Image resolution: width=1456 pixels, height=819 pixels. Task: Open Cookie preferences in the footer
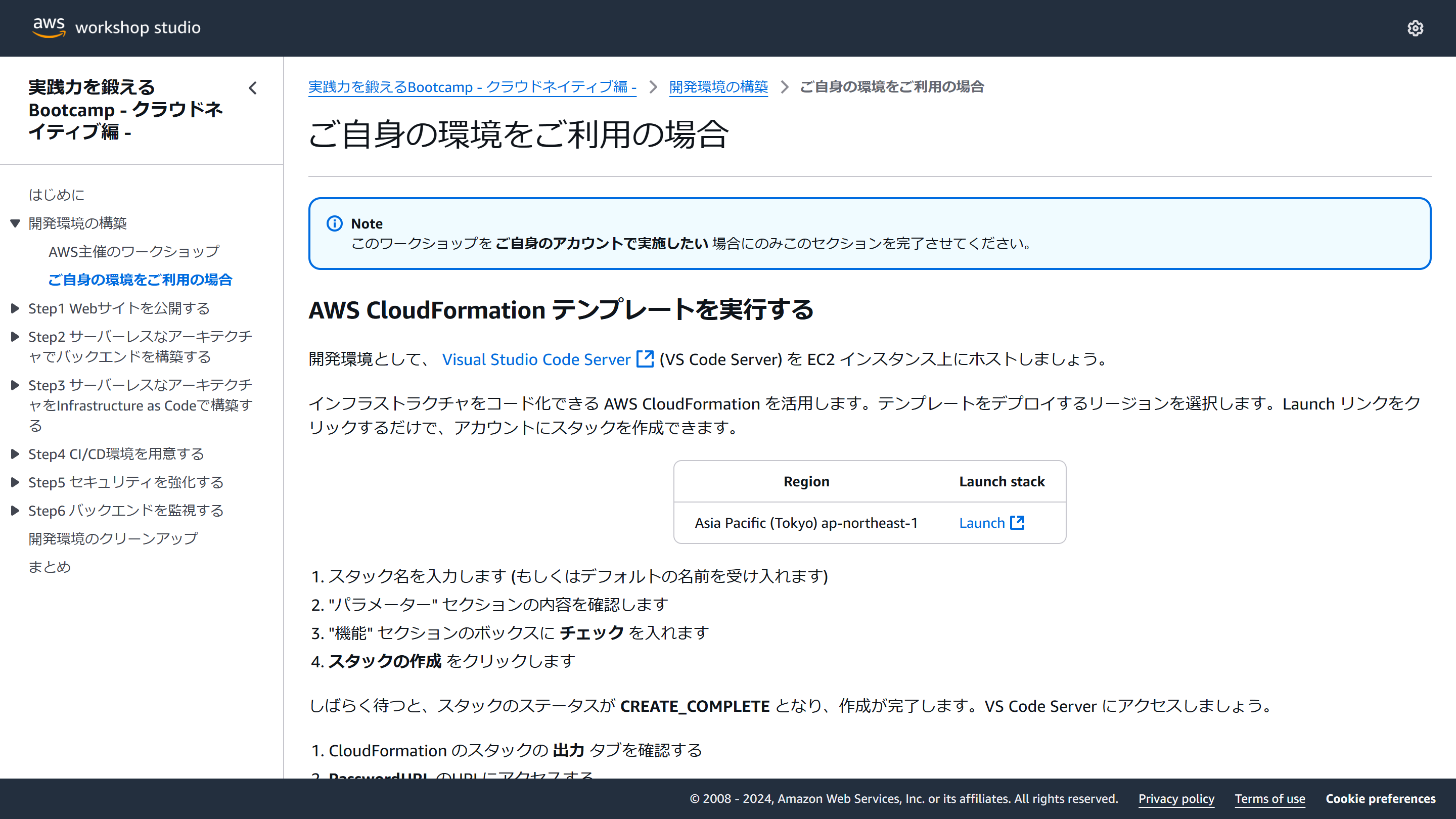coord(1380,799)
